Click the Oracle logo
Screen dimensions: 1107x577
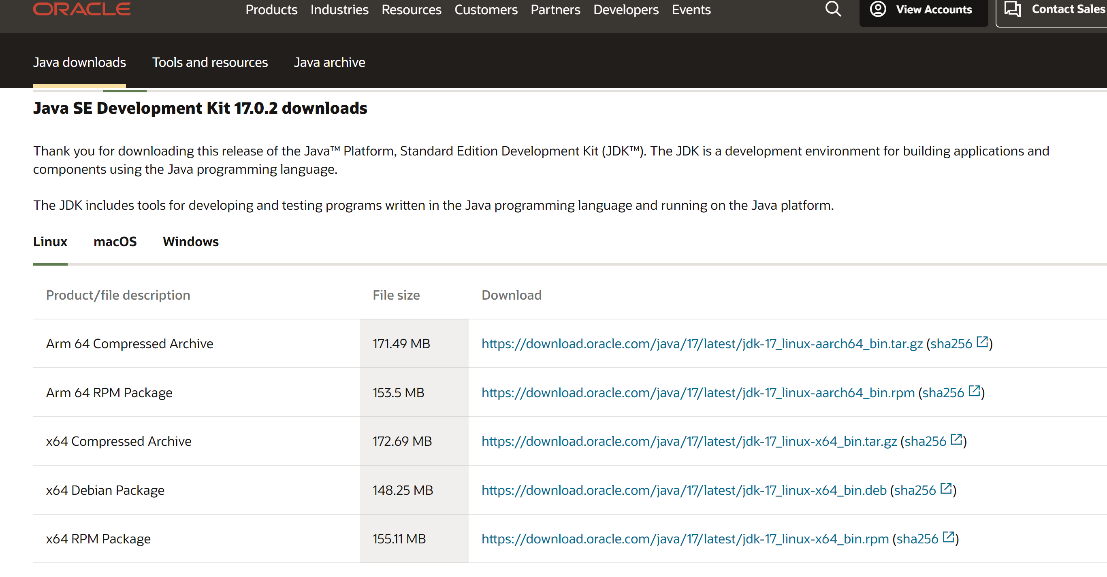point(82,9)
